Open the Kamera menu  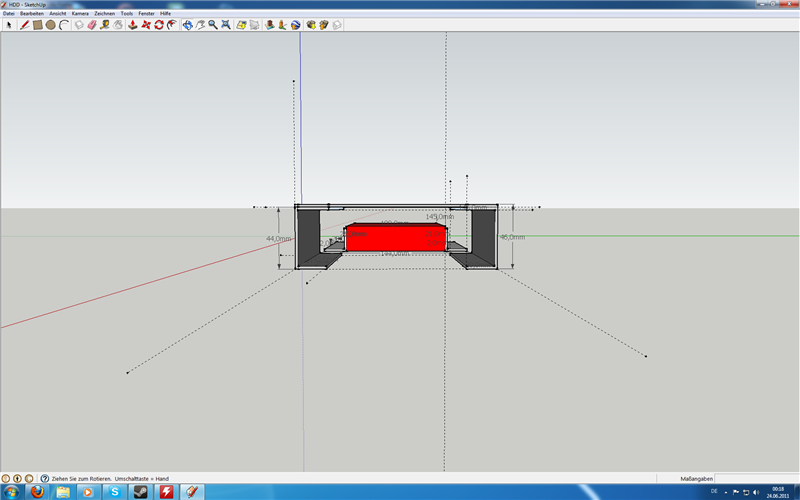click(x=80, y=14)
